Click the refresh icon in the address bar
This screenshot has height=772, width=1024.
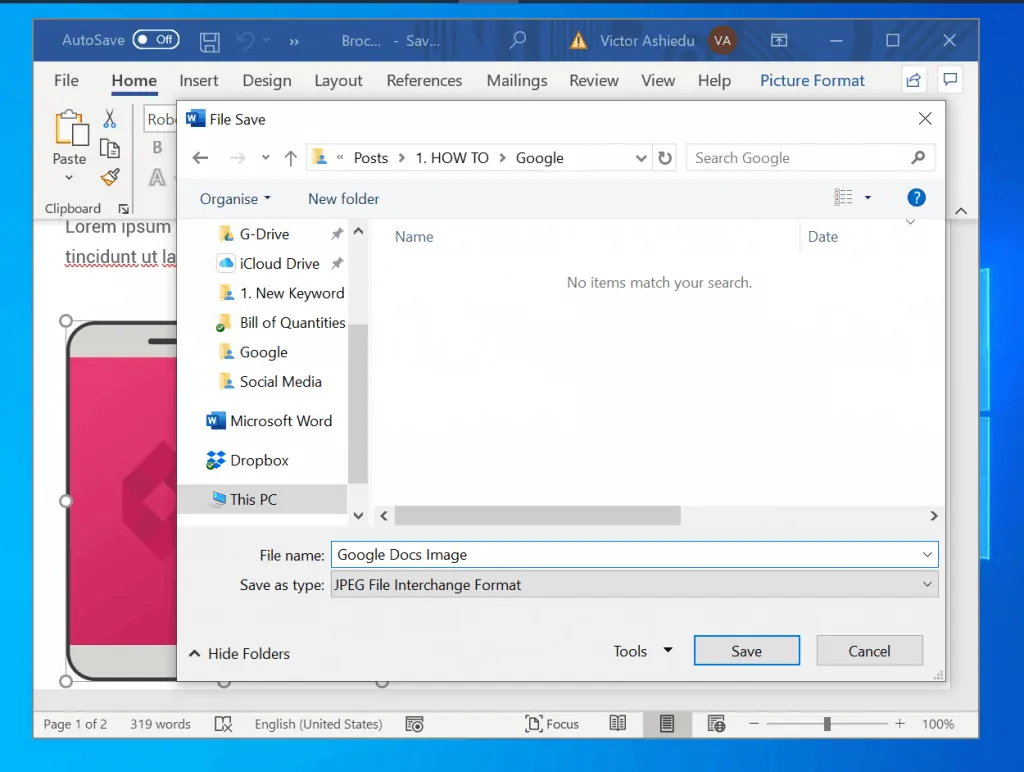665,157
